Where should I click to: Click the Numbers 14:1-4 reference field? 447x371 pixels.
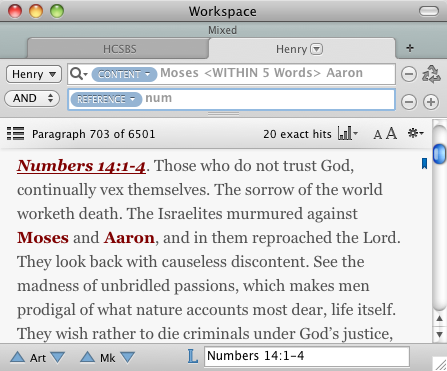307,356
